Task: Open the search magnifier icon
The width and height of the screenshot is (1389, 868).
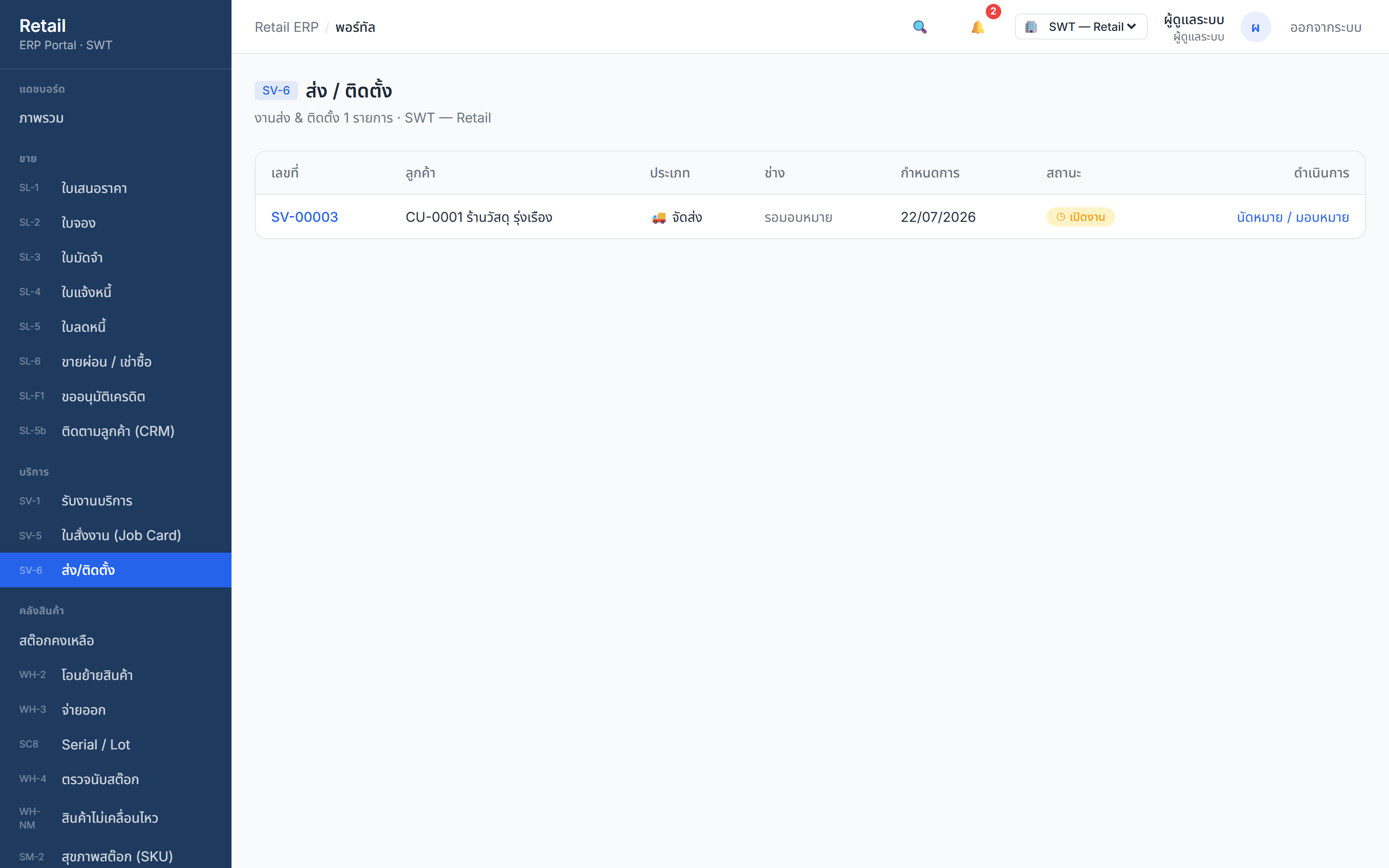Action: [920, 27]
